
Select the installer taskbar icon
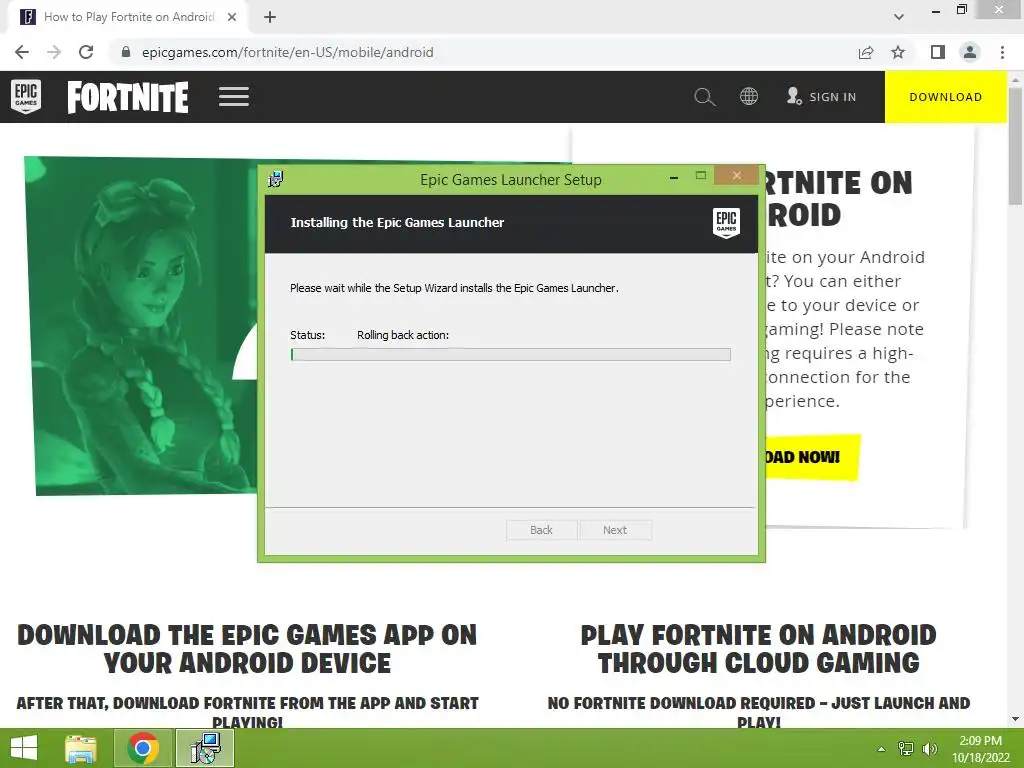pyautogui.click(x=205, y=748)
